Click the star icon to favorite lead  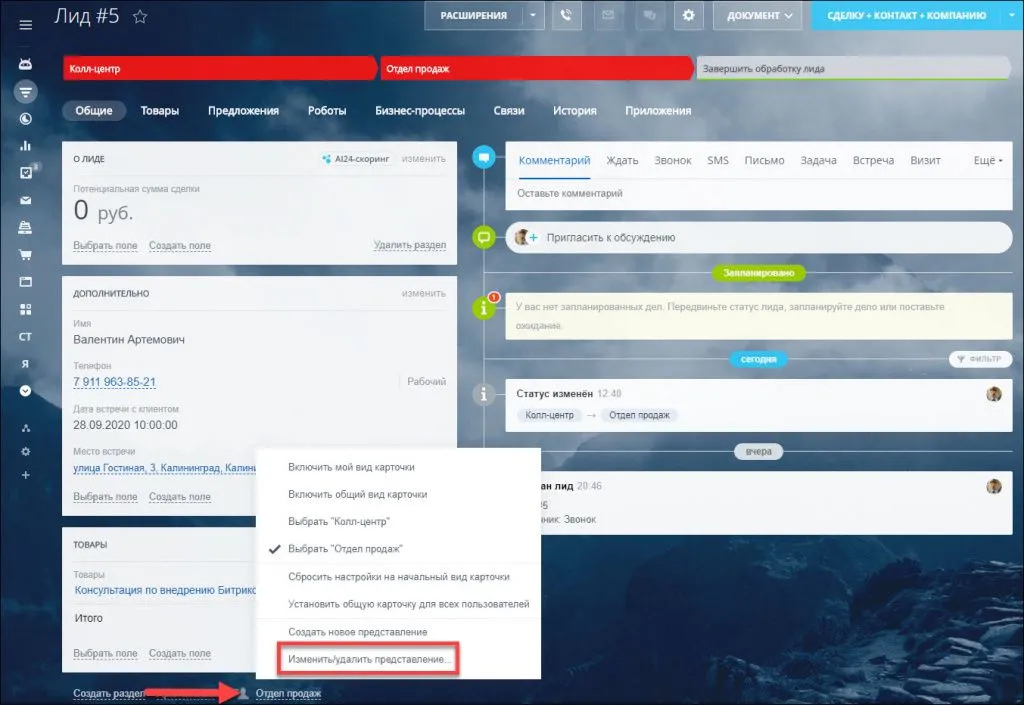coord(140,16)
